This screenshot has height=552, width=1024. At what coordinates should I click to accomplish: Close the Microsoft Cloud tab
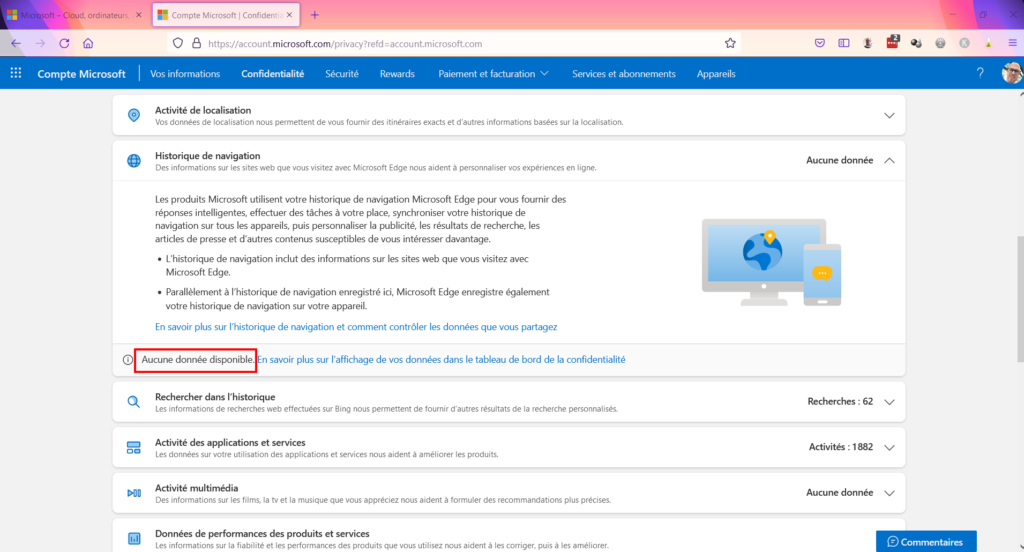(x=138, y=14)
